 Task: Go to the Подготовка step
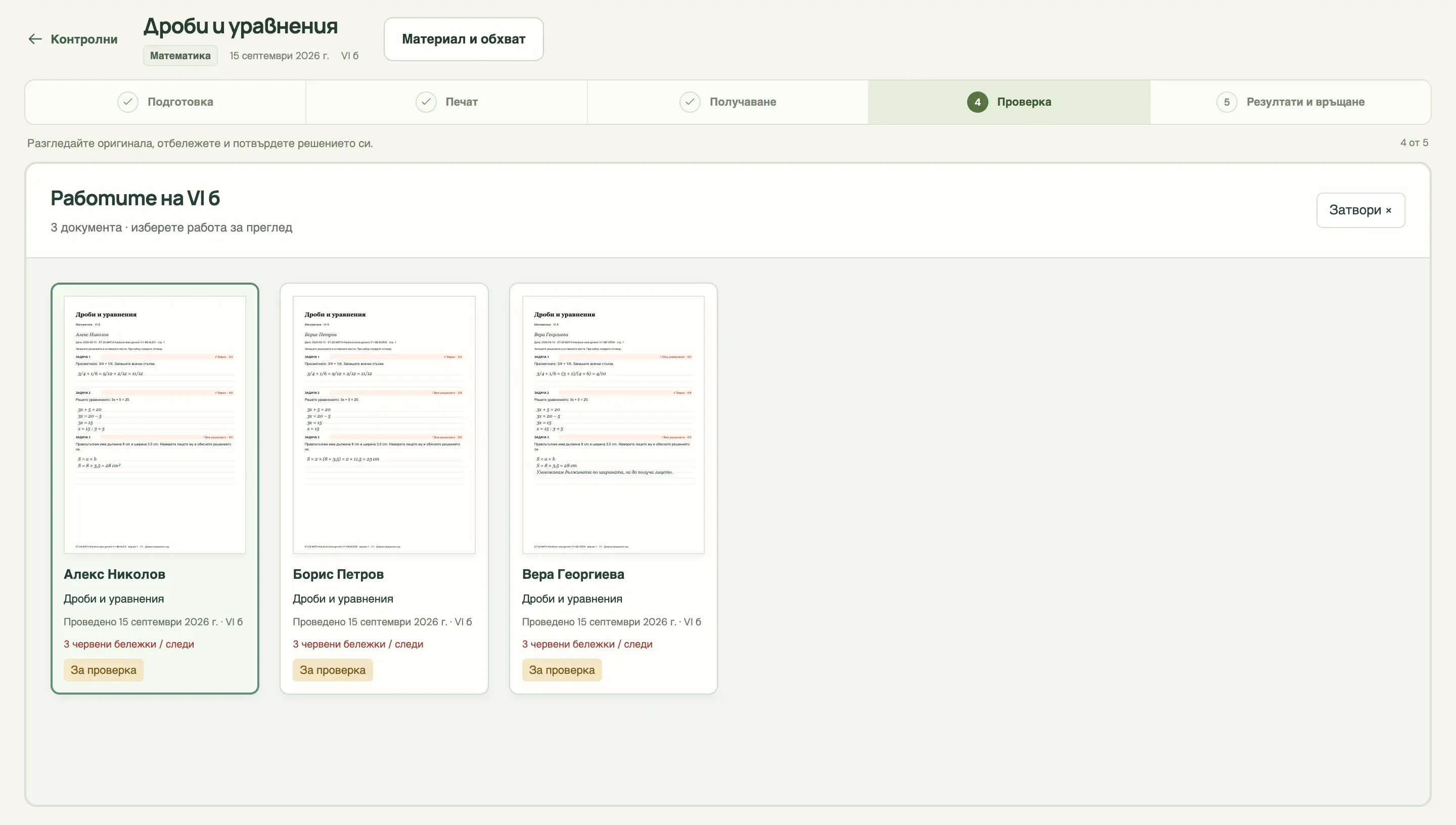click(165, 102)
